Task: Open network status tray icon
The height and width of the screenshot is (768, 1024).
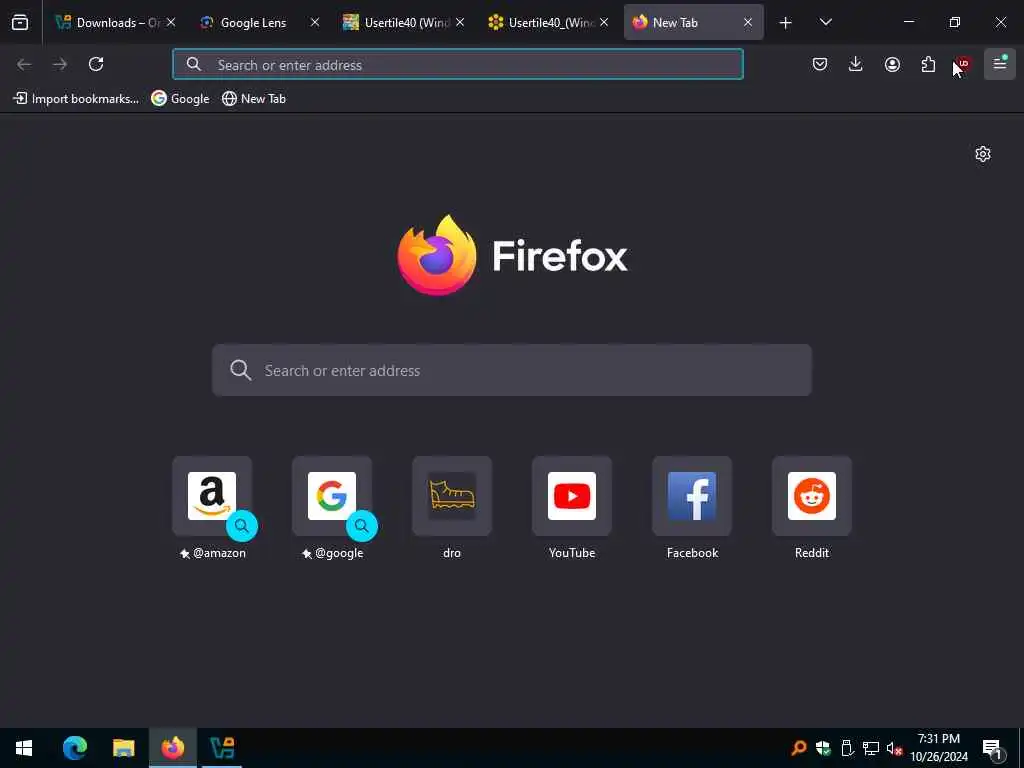Action: click(871, 748)
